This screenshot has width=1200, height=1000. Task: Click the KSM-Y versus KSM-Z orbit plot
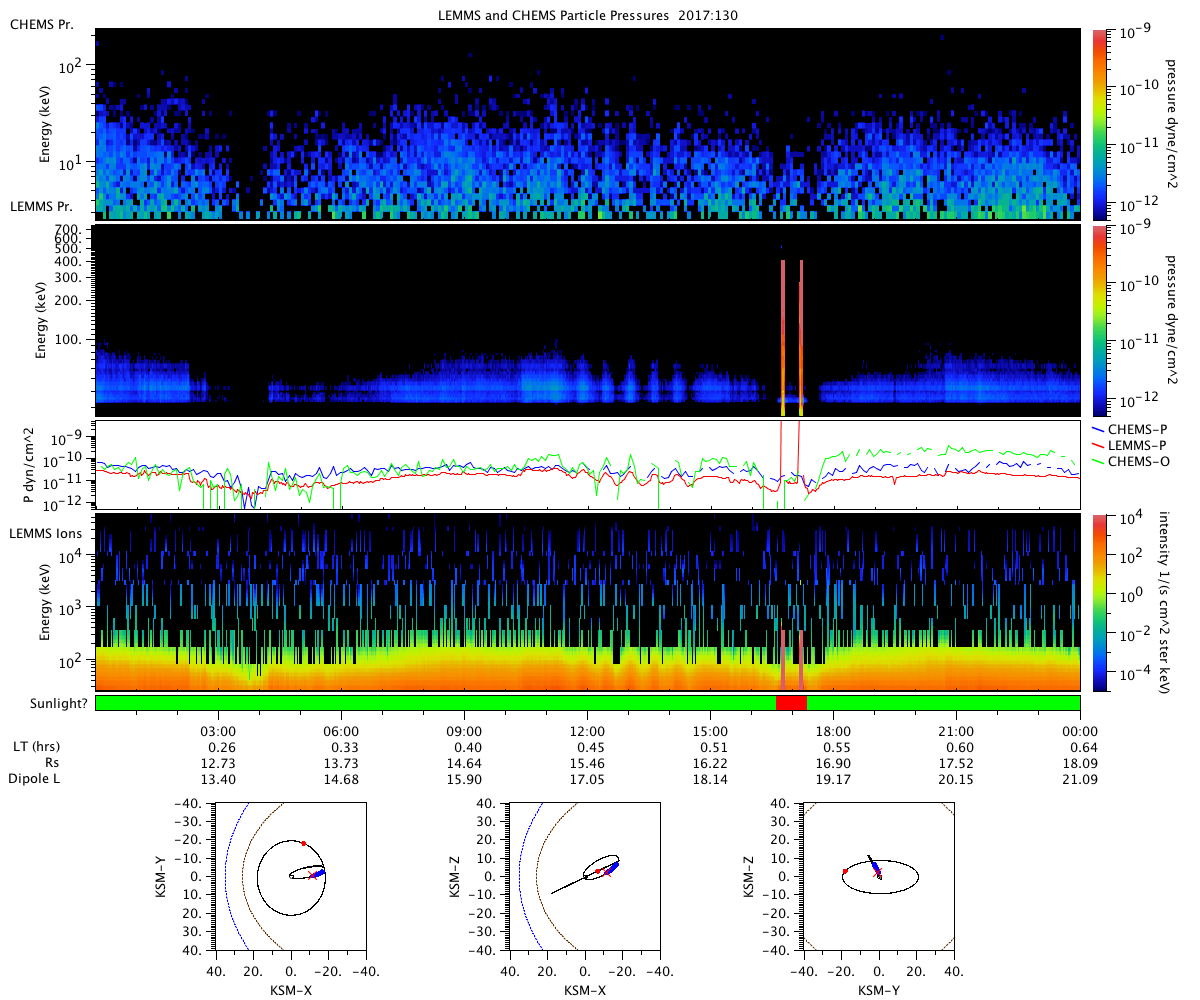coord(879,876)
